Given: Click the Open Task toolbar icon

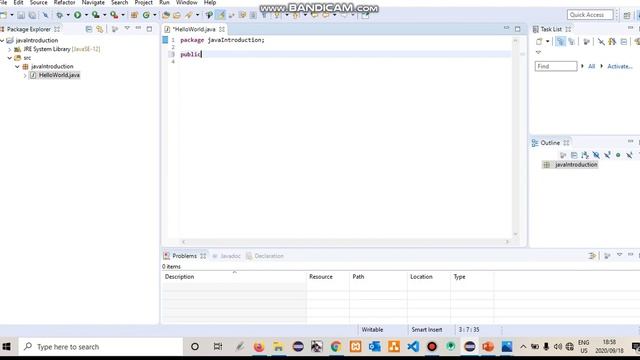Looking at the screenshot, I should pyautogui.click(x=177, y=15).
